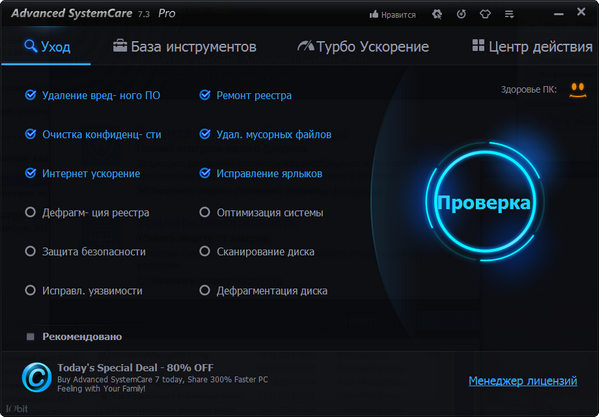The width and height of the screenshot is (599, 417).
Task: Click the magnifier icon on Уход tab
Action: point(31,46)
